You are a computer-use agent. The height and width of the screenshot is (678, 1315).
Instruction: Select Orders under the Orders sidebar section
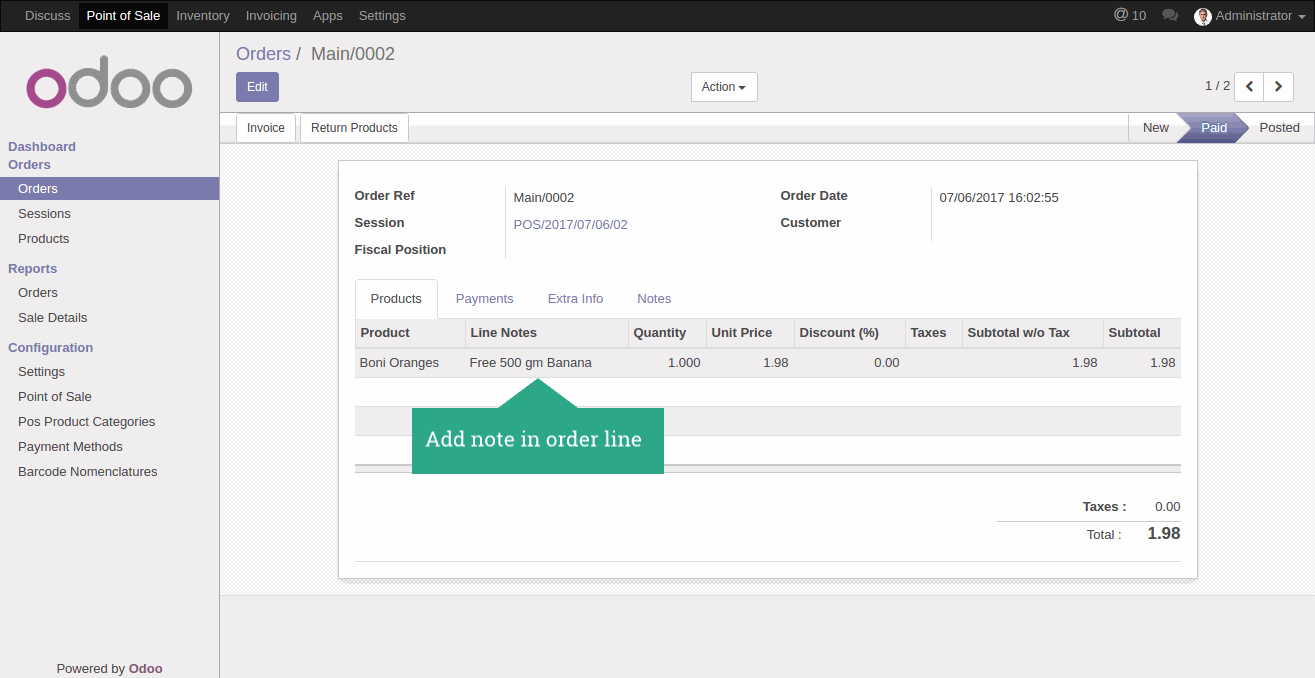(x=110, y=189)
